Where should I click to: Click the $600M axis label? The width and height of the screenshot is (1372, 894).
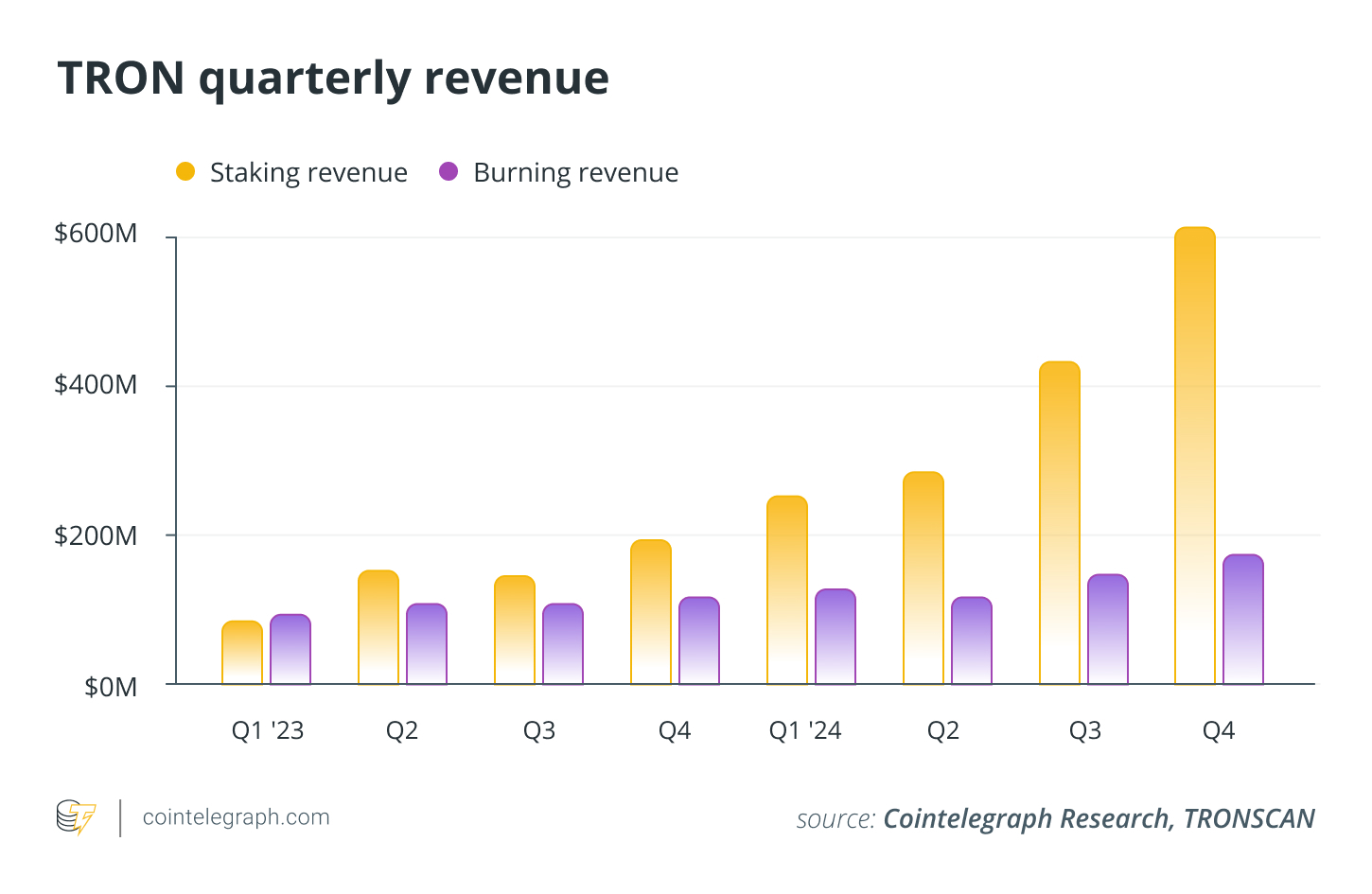click(96, 234)
